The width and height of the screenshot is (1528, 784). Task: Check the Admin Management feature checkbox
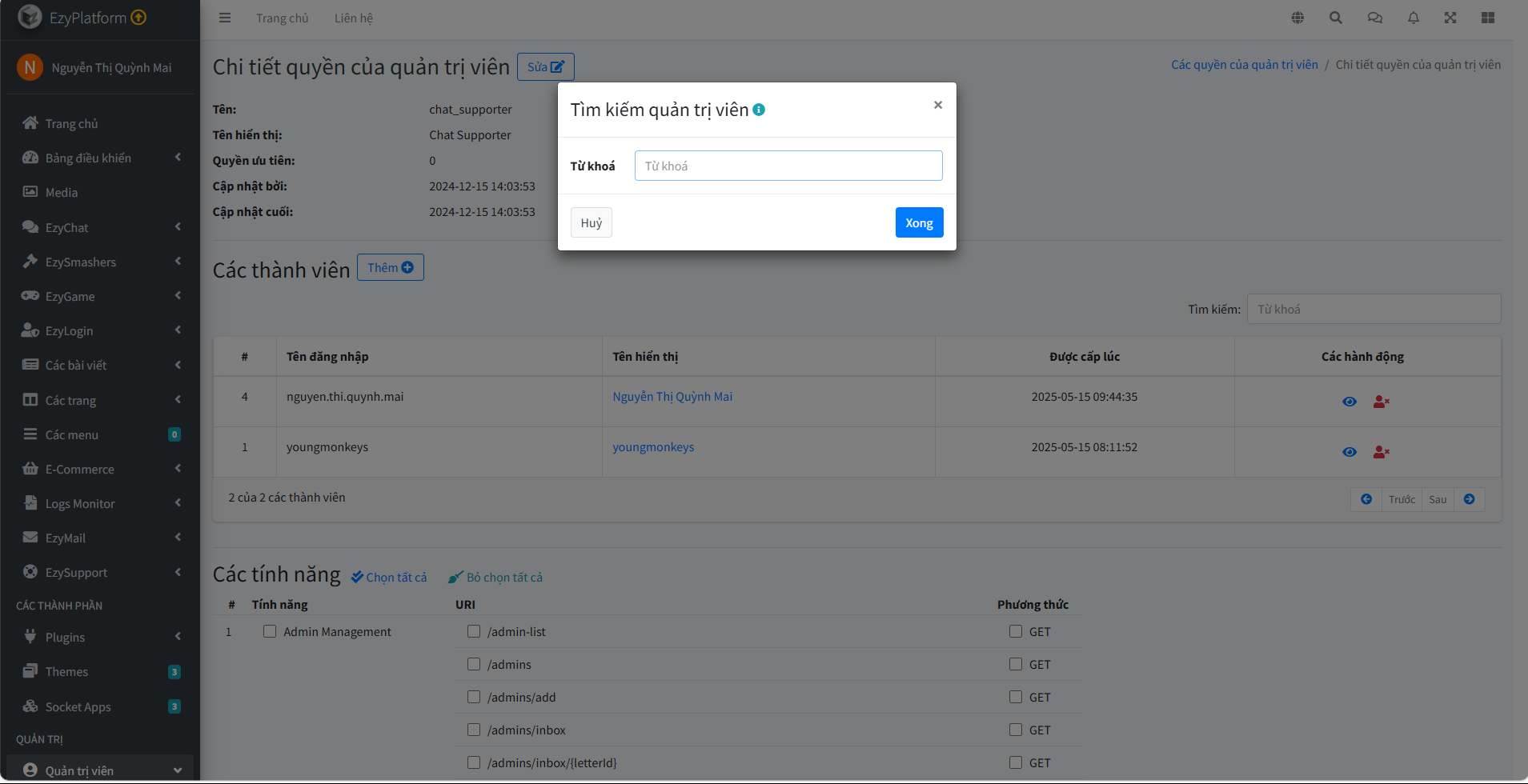coord(270,631)
